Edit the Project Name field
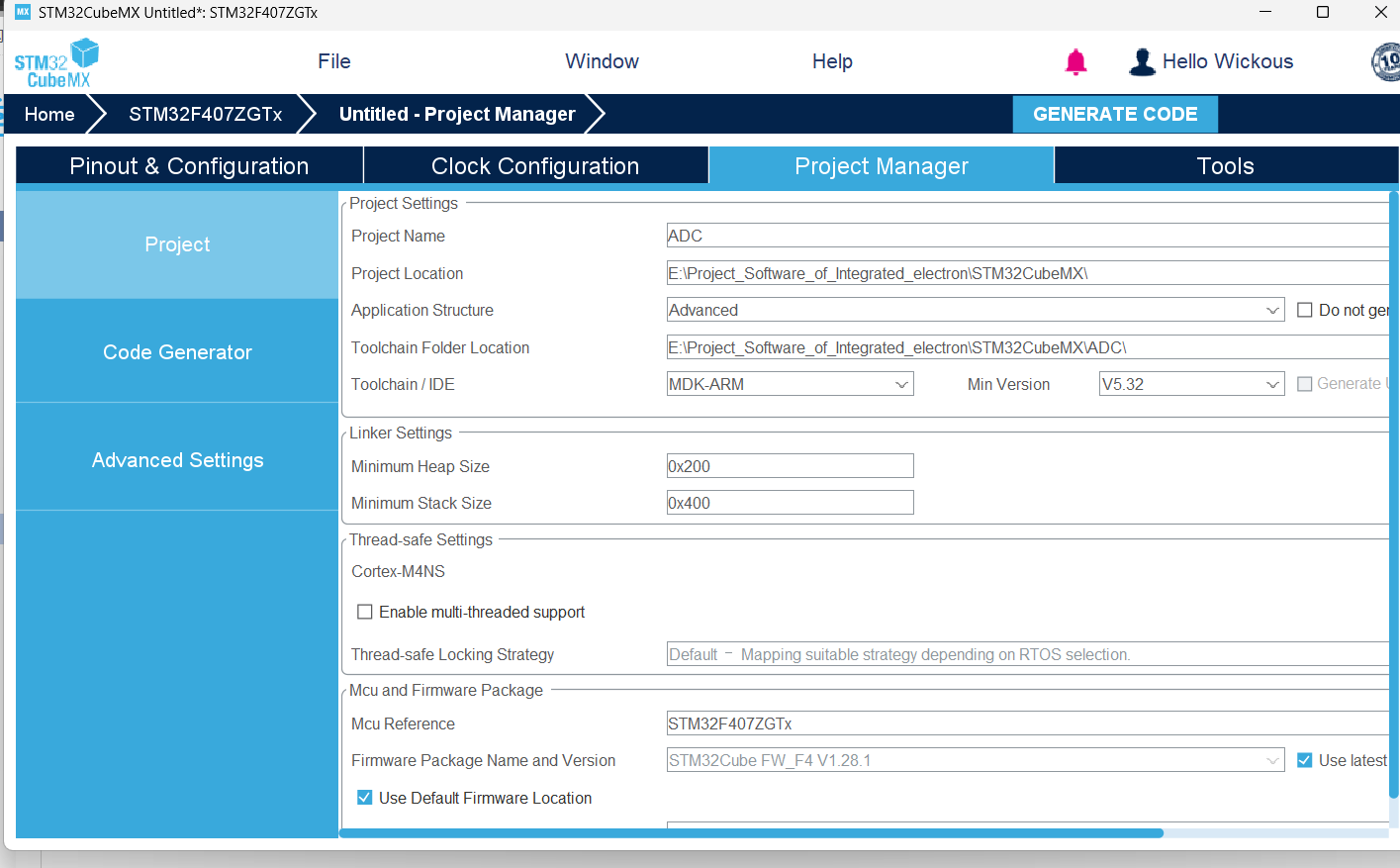Screen dimensions: 1400x868 1027,236
